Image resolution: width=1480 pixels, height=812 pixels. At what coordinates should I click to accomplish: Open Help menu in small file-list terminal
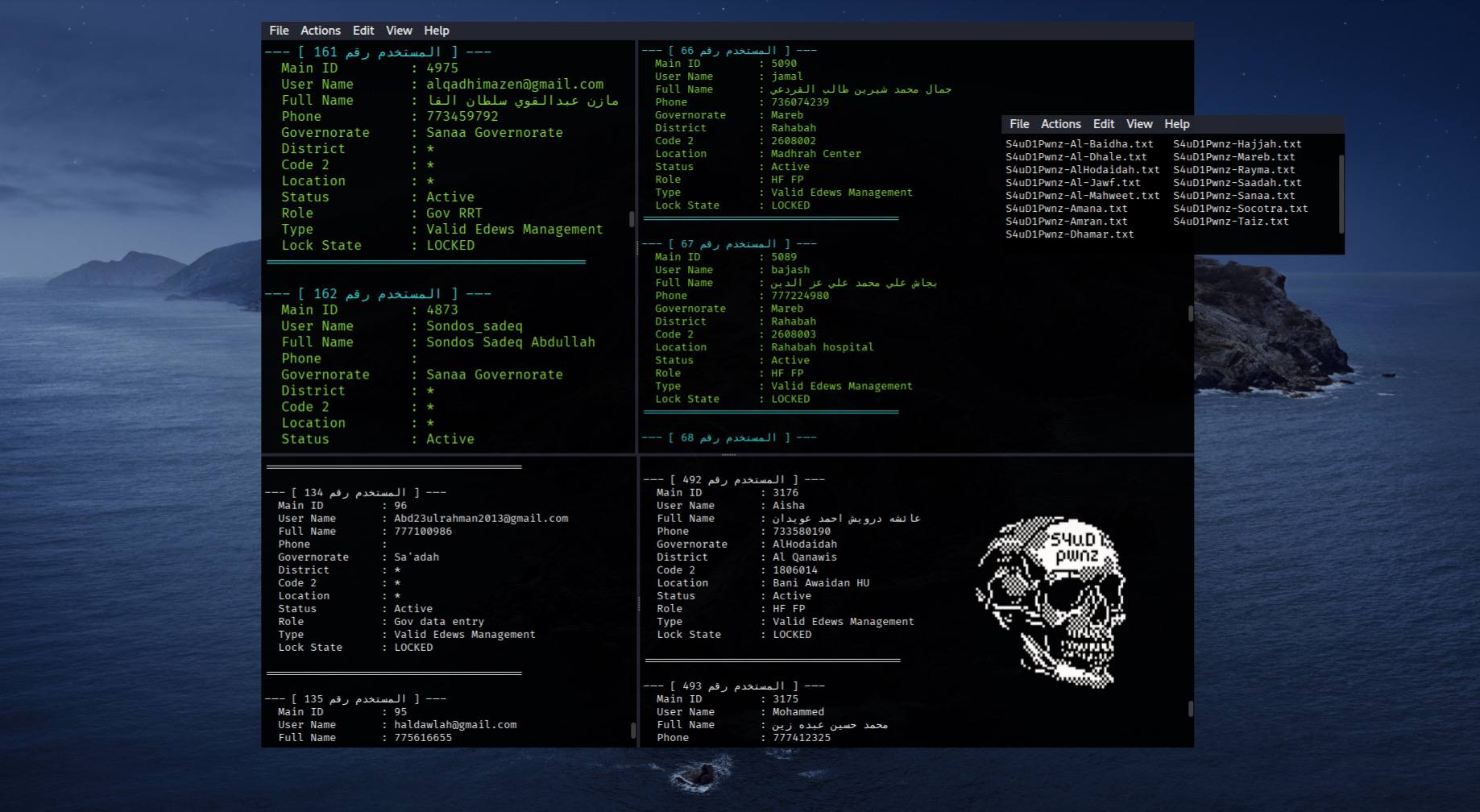[x=1177, y=124]
